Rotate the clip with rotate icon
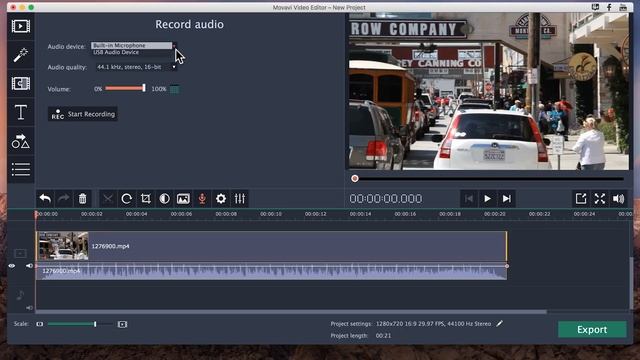Viewport: 640px width, 360px height. [127, 199]
